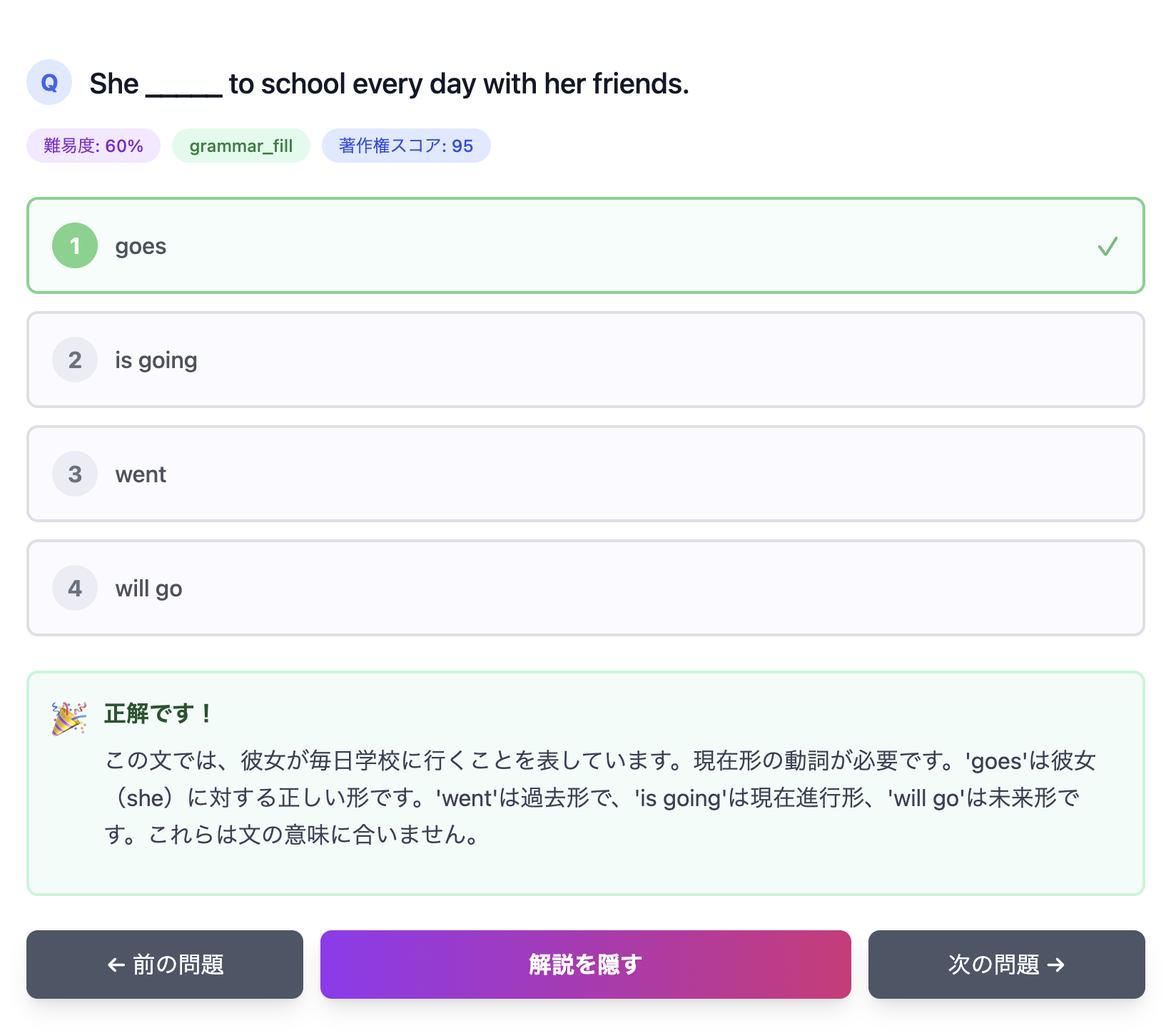Click the Q question icon
Screen dimensions: 1176x1033
[x=49, y=82]
